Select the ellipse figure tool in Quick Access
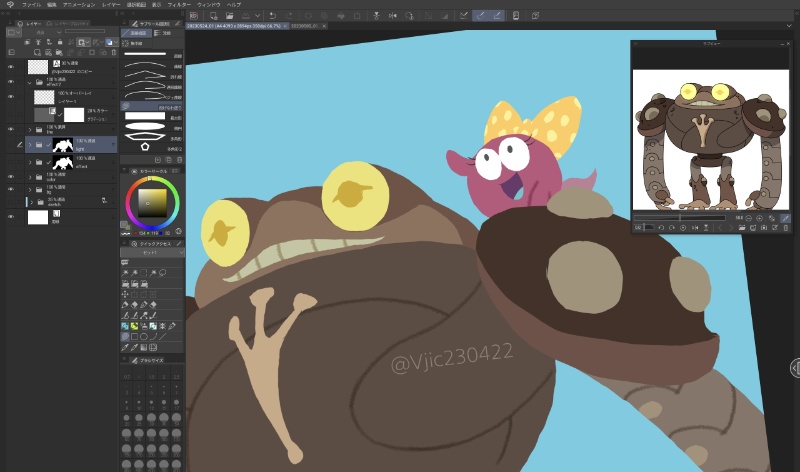The height and width of the screenshot is (472, 800). [x=144, y=337]
